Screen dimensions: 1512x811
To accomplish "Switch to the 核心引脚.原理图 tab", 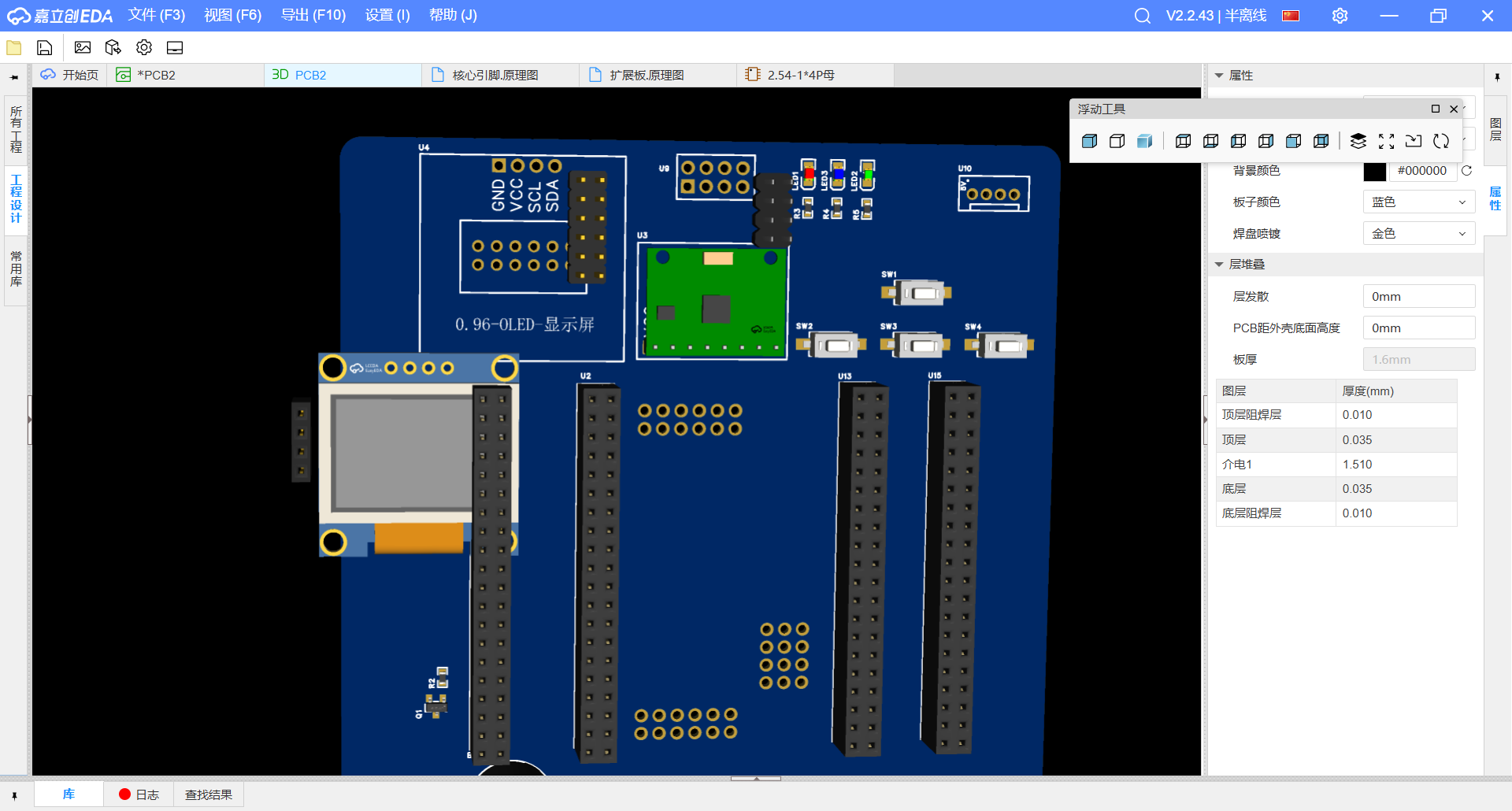I will point(495,76).
